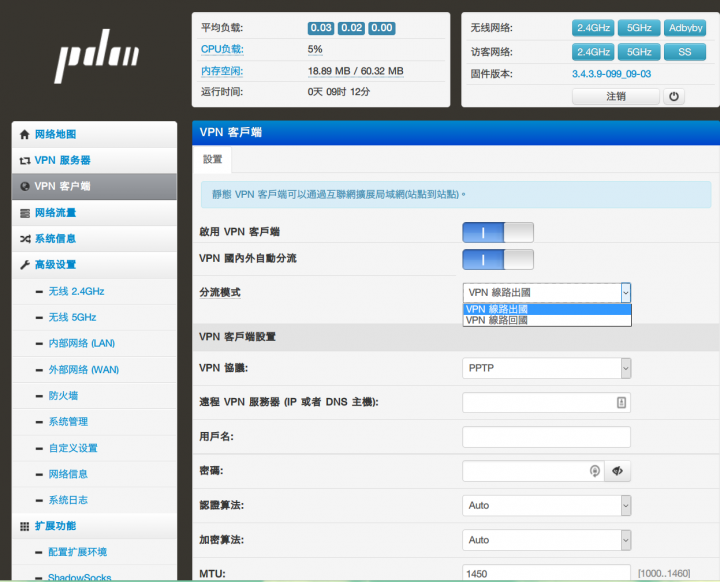Click the list icon beside 网络流量

coord(25,213)
